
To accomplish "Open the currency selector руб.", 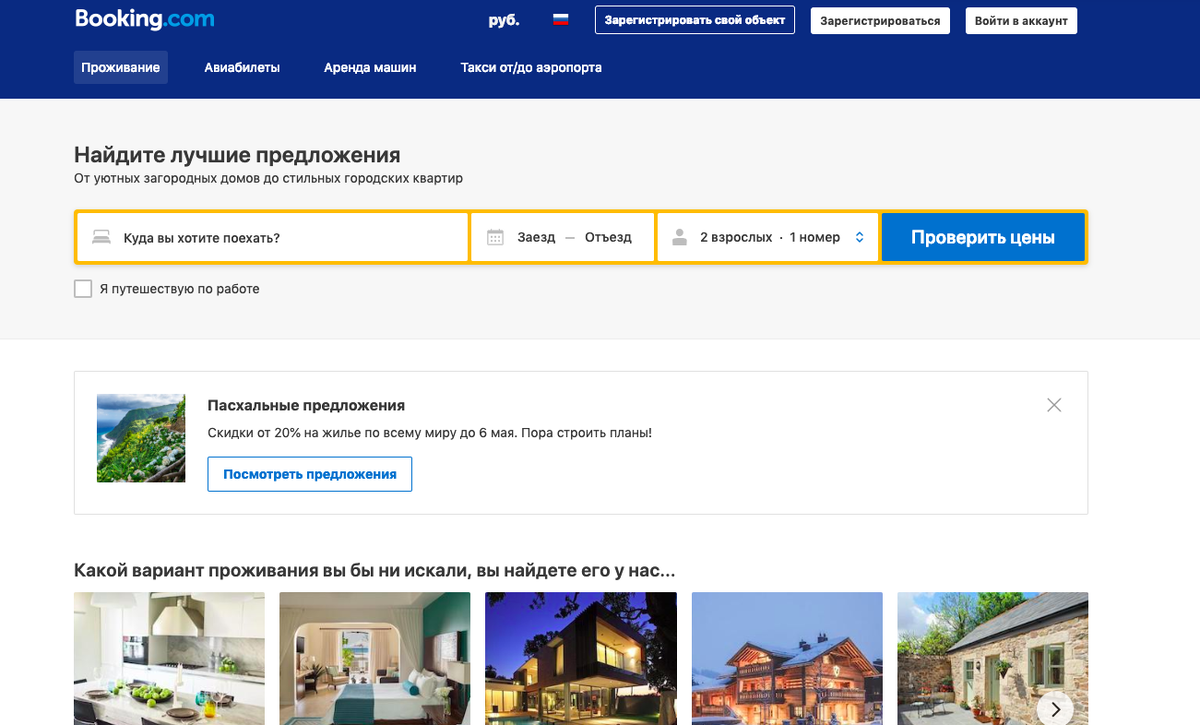I will (504, 20).
